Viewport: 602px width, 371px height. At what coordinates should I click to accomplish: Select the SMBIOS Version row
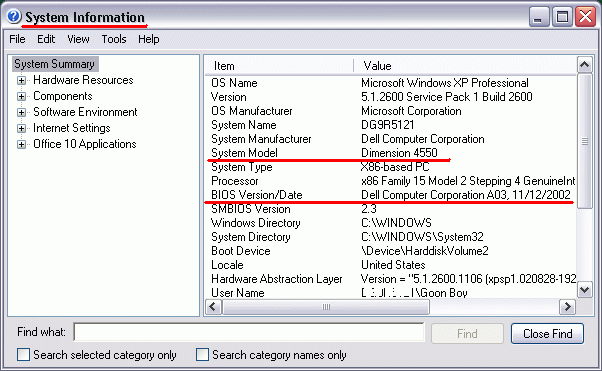[x=391, y=209]
